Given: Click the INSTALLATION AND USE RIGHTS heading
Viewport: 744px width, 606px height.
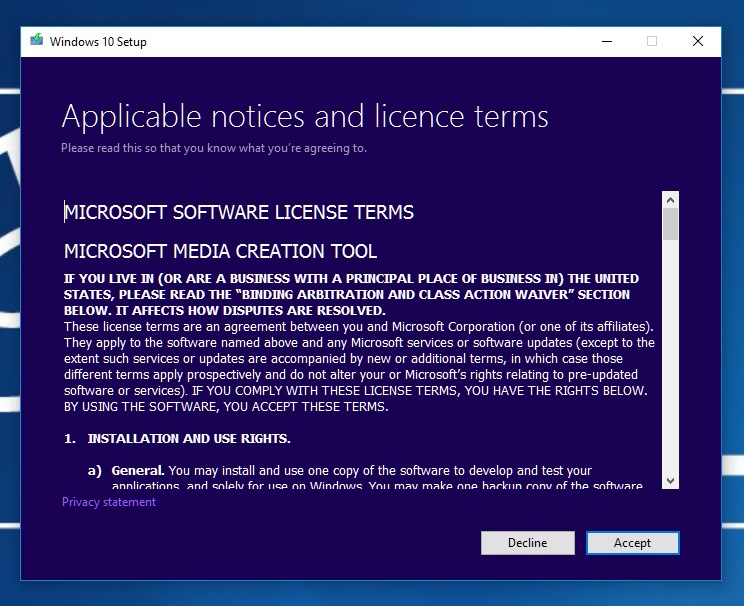Looking at the screenshot, I should 189,438.
